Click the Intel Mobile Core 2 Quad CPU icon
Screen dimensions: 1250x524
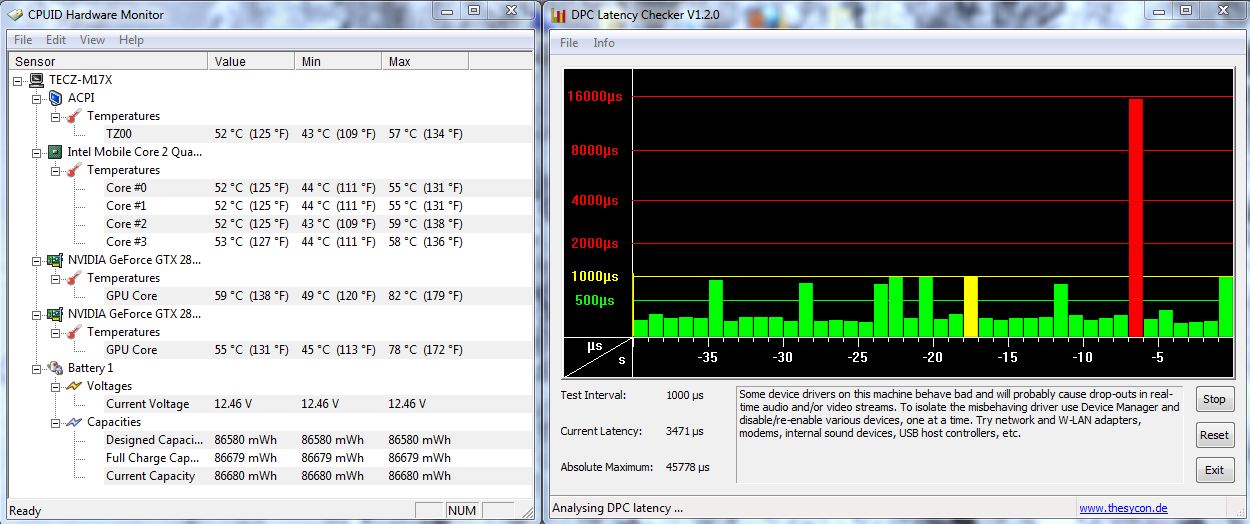pos(56,152)
